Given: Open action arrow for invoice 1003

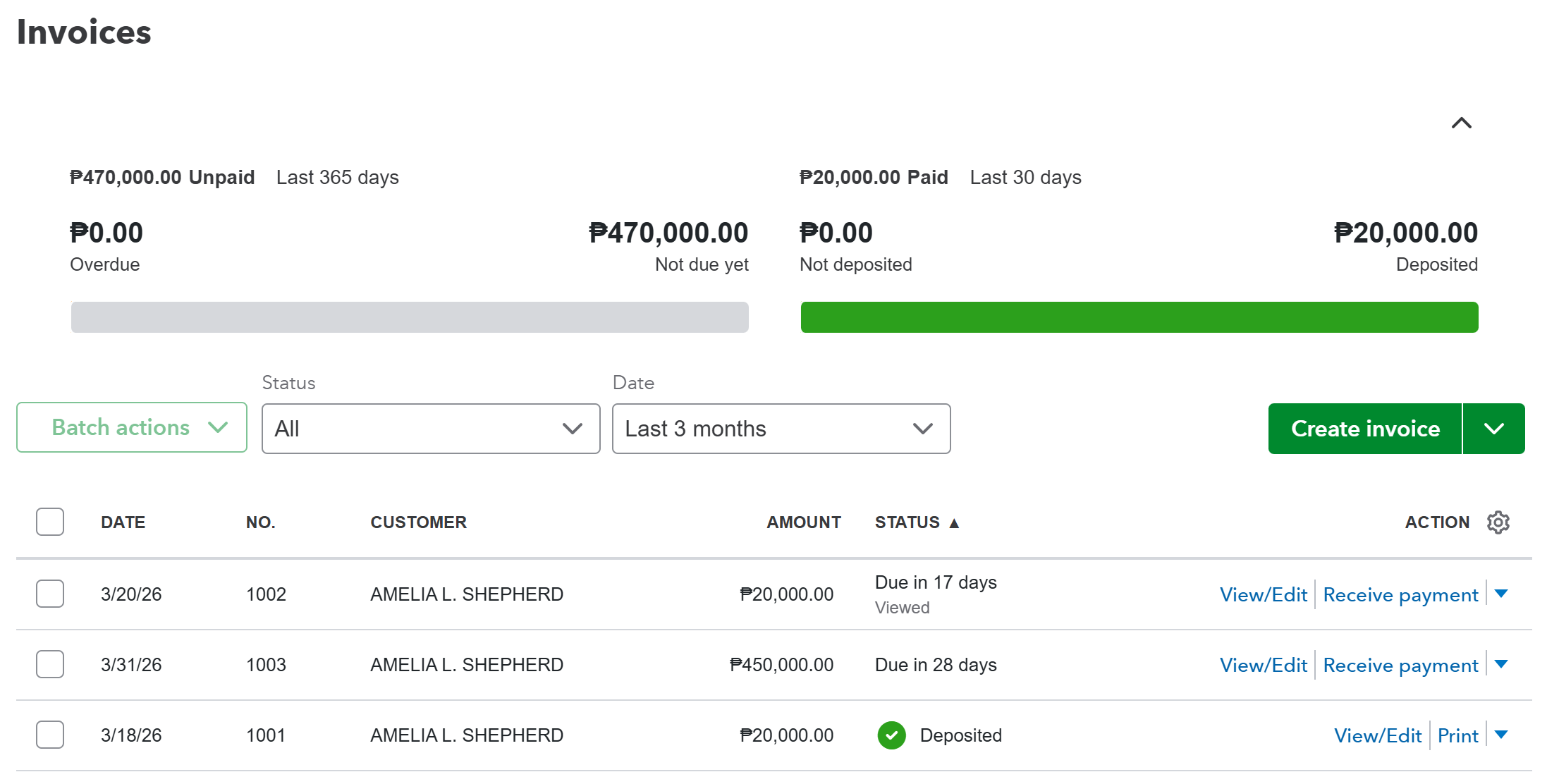Looking at the screenshot, I should [x=1501, y=664].
